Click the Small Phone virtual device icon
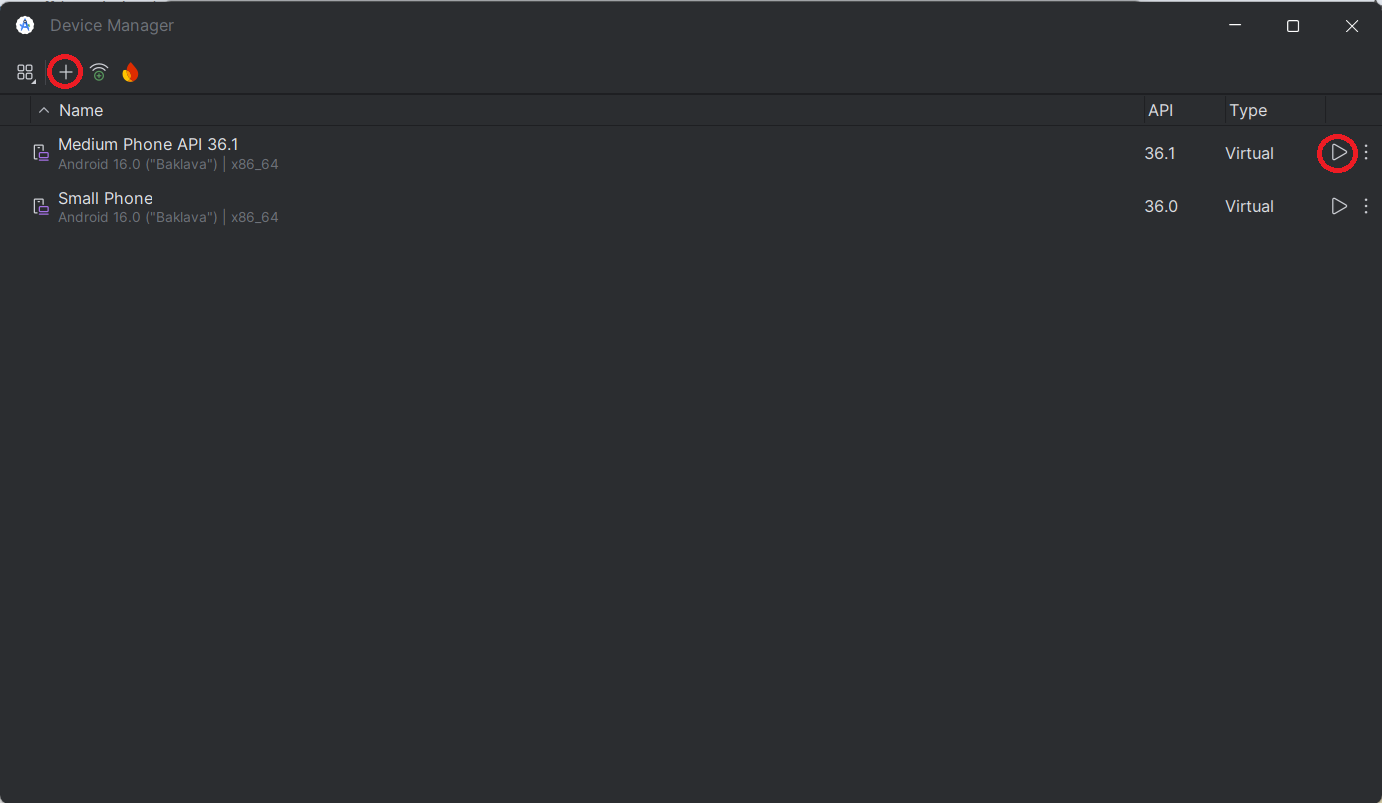 point(41,206)
